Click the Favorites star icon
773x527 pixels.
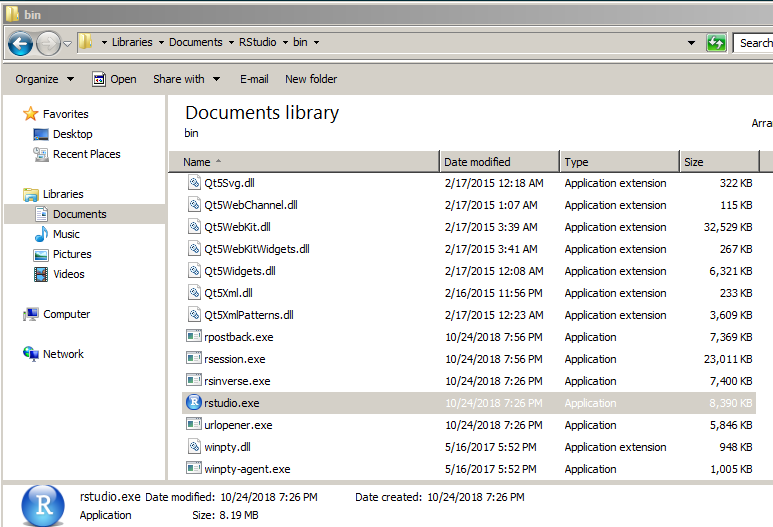[31, 113]
